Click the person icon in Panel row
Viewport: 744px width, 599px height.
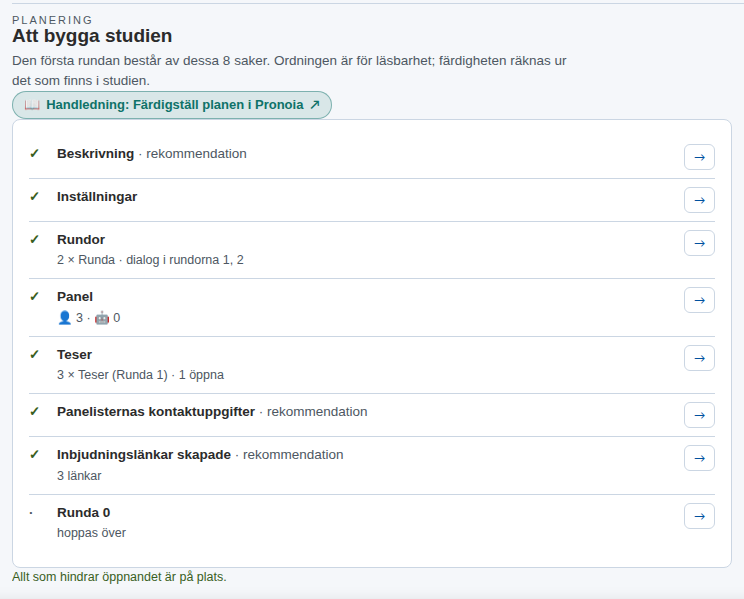point(65,318)
